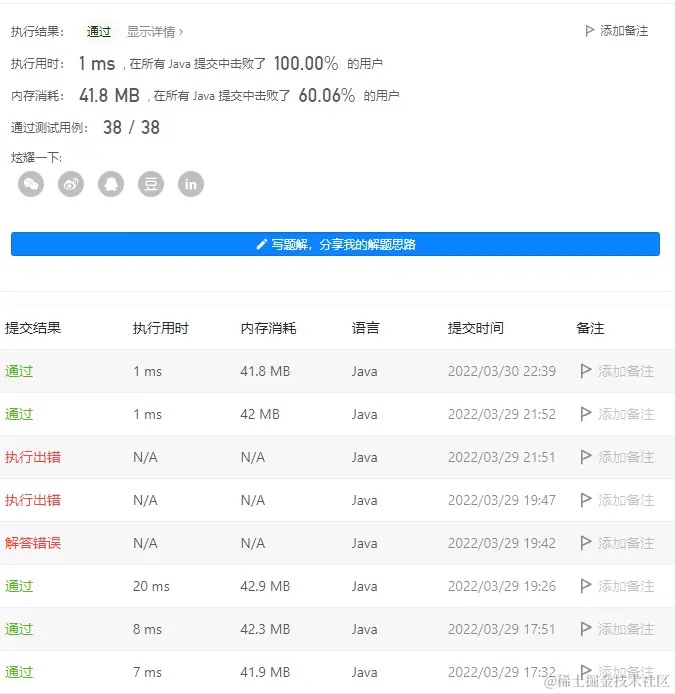The width and height of the screenshot is (675, 694).
Task: Click flag icon in the 22:39 submission row
Action: 586,371
